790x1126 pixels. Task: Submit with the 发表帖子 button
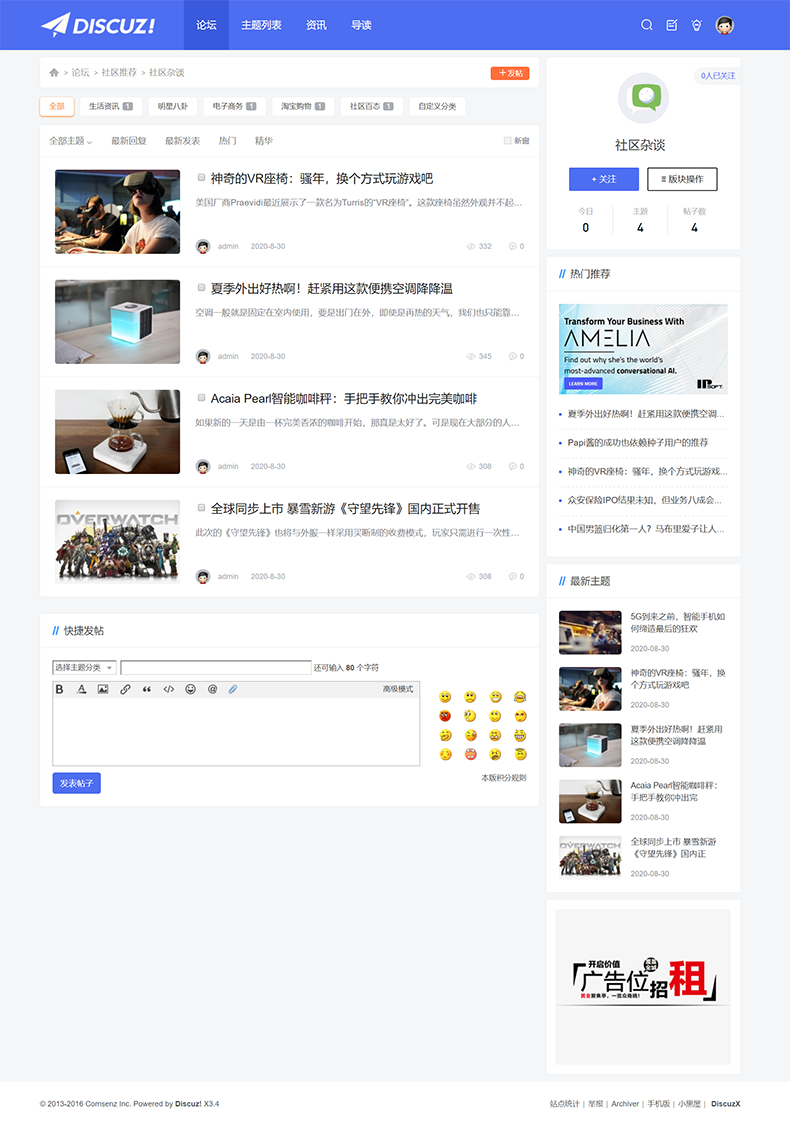[x=77, y=783]
